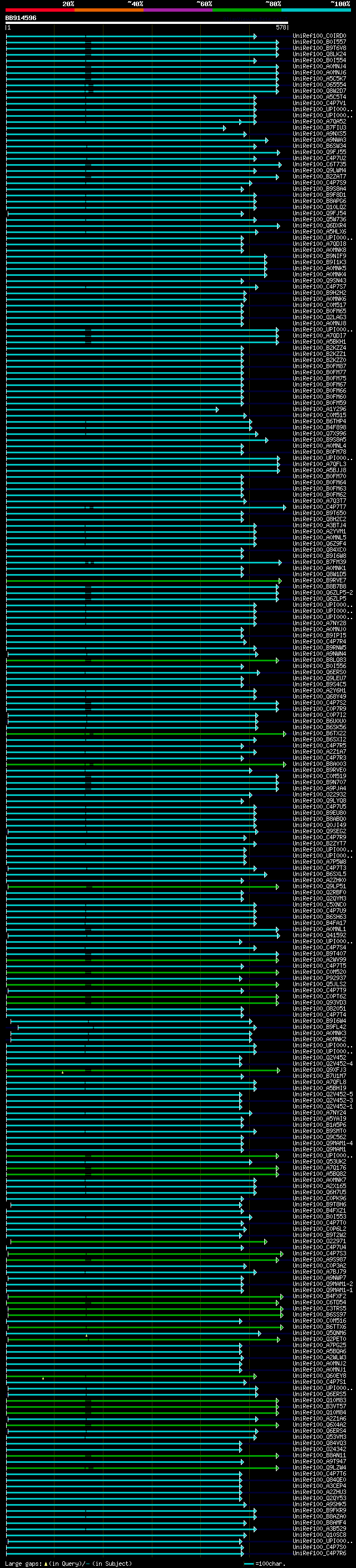Click the UniRef100_Q9XFJ3 label

click(319, 1070)
